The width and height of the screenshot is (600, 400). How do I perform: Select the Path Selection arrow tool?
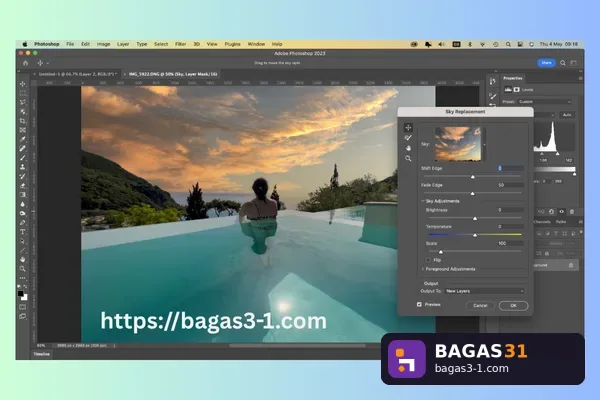click(x=23, y=241)
